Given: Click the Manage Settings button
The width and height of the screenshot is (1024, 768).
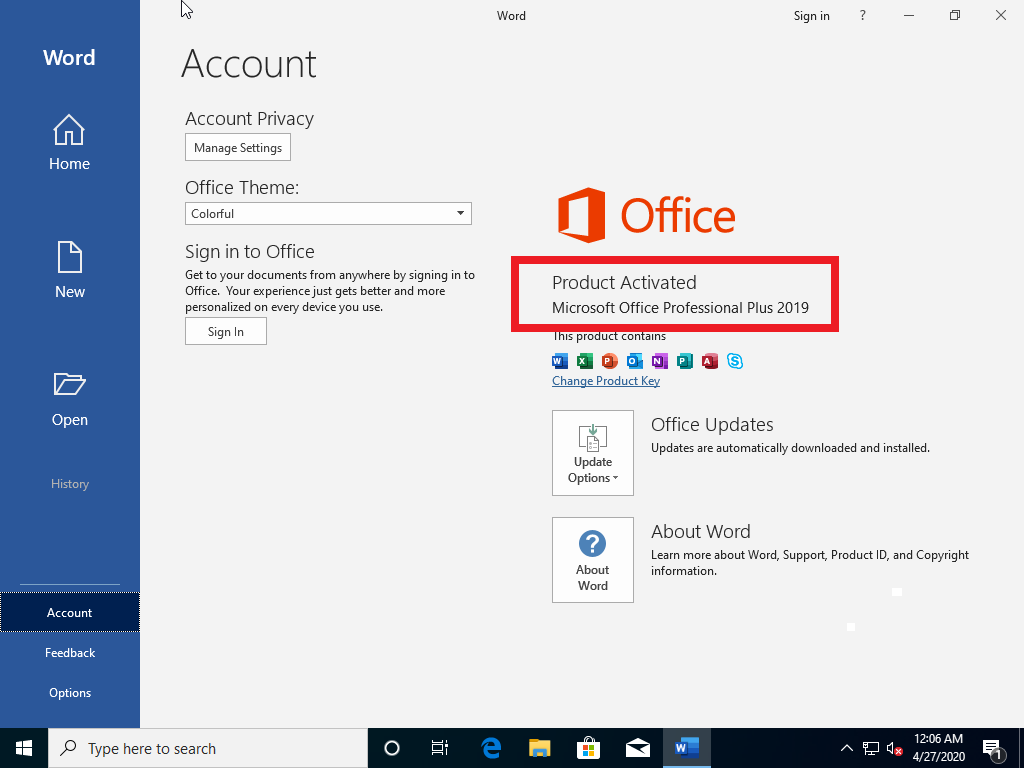Looking at the screenshot, I should tap(238, 148).
